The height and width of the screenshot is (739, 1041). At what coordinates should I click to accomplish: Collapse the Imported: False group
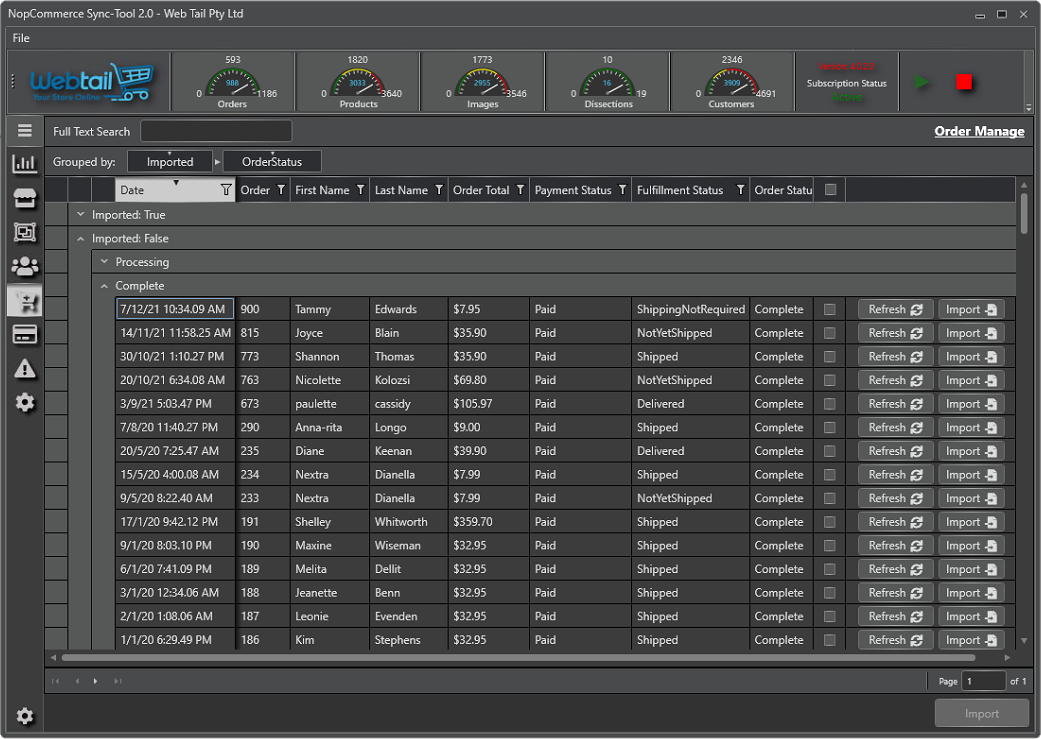(80, 238)
